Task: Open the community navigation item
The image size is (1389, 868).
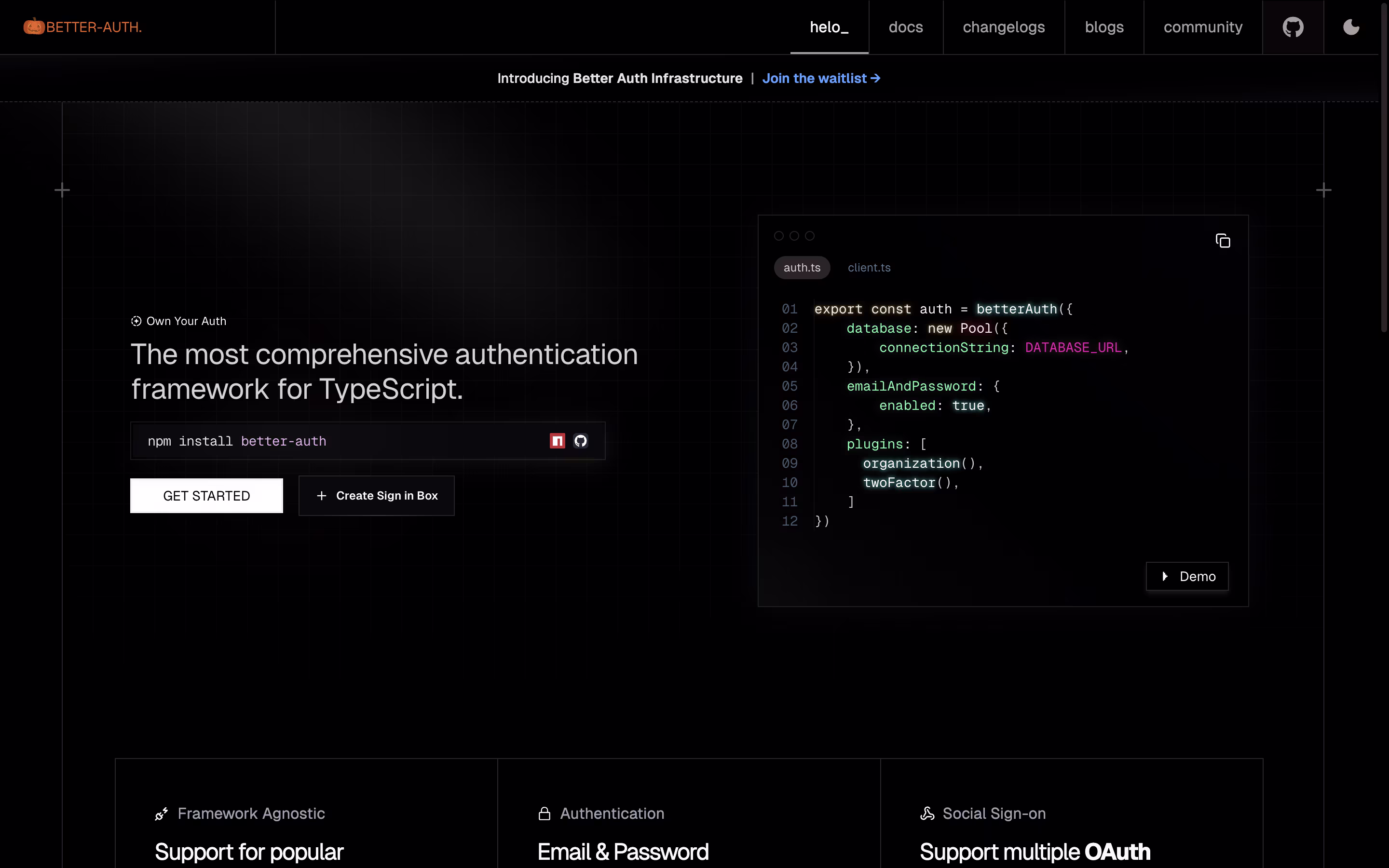Action: [x=1203, y=27]
